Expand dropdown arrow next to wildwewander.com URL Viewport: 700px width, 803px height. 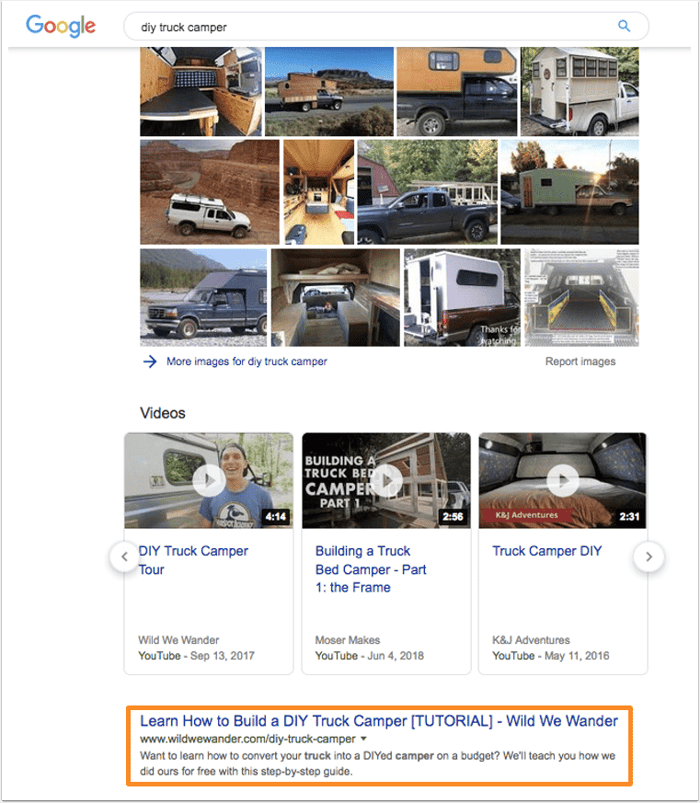click(x=364, y=738)
